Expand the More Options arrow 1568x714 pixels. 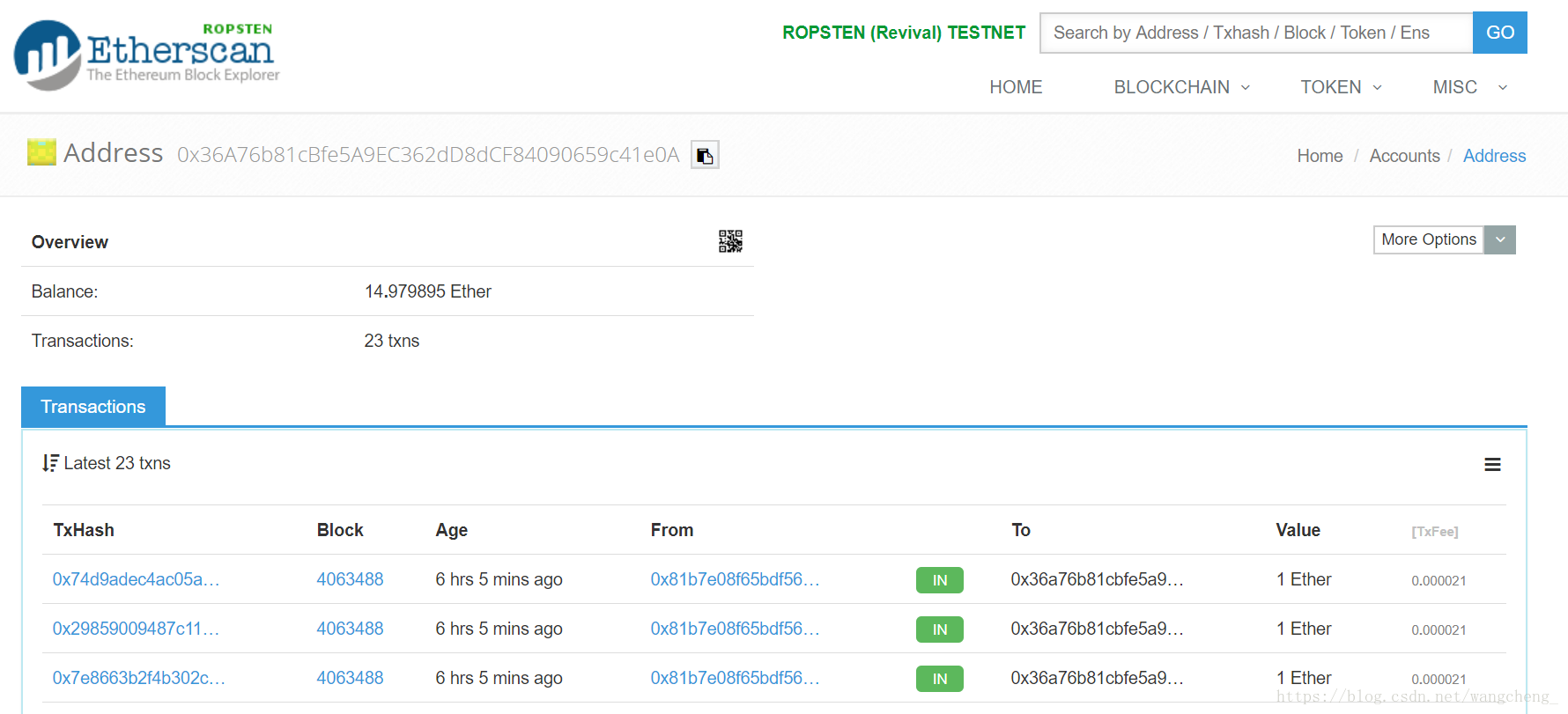tap(1500, 239)
